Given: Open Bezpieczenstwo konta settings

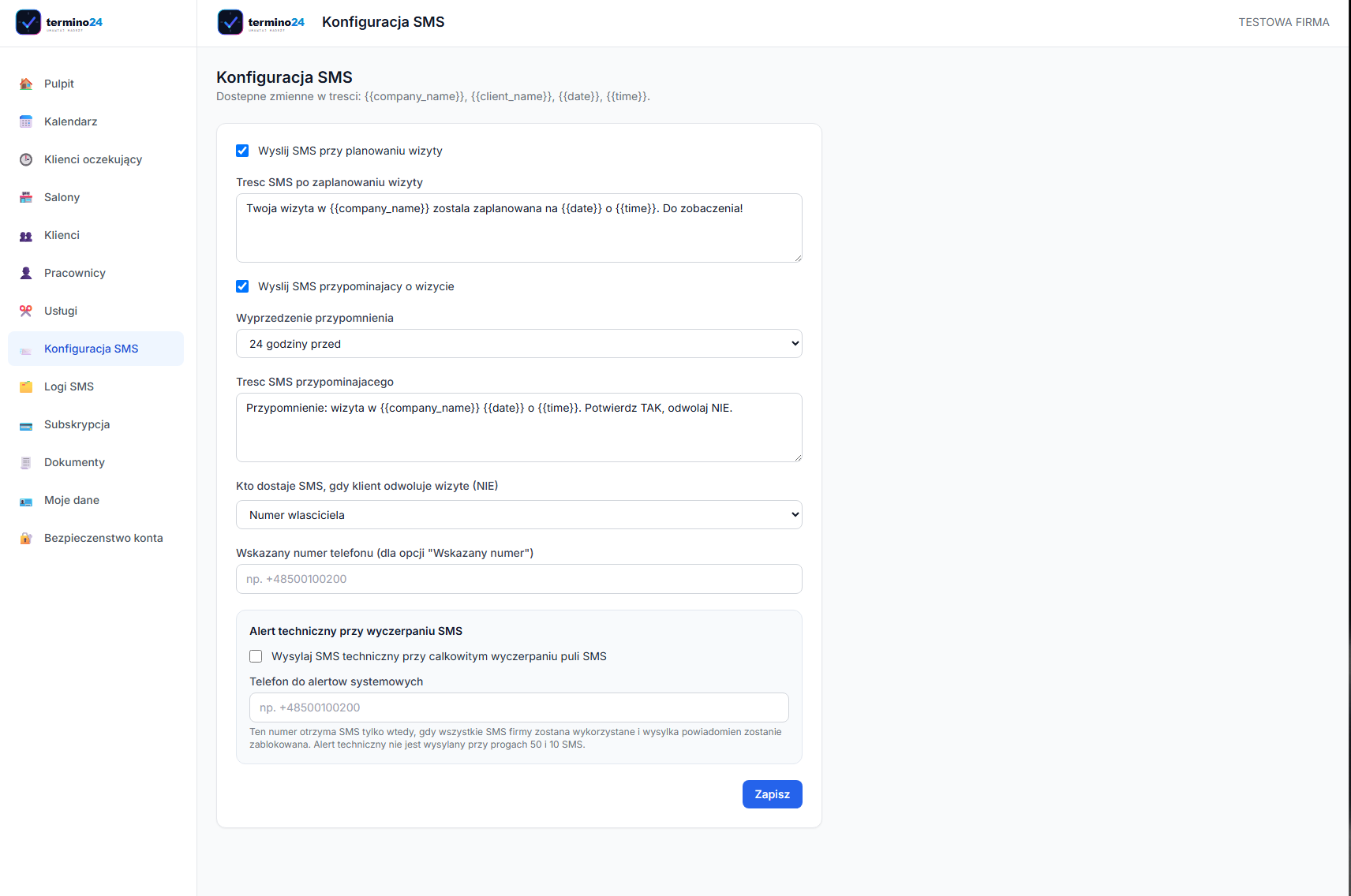Looking at the screenshot, I should pyautogui.click(x=95, y=538).
